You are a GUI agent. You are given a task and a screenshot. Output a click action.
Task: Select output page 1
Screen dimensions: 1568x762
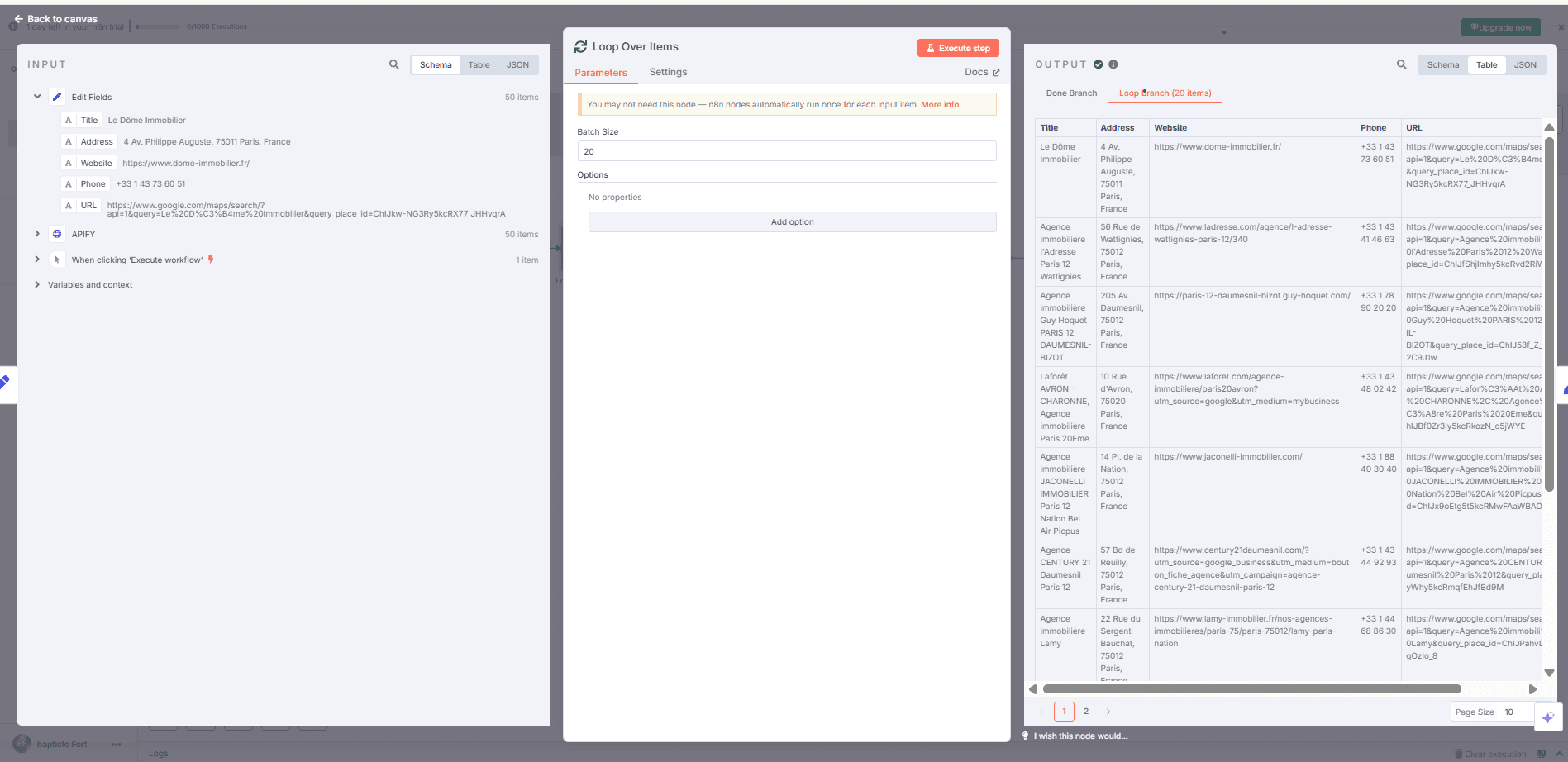tap(1065, 711)
